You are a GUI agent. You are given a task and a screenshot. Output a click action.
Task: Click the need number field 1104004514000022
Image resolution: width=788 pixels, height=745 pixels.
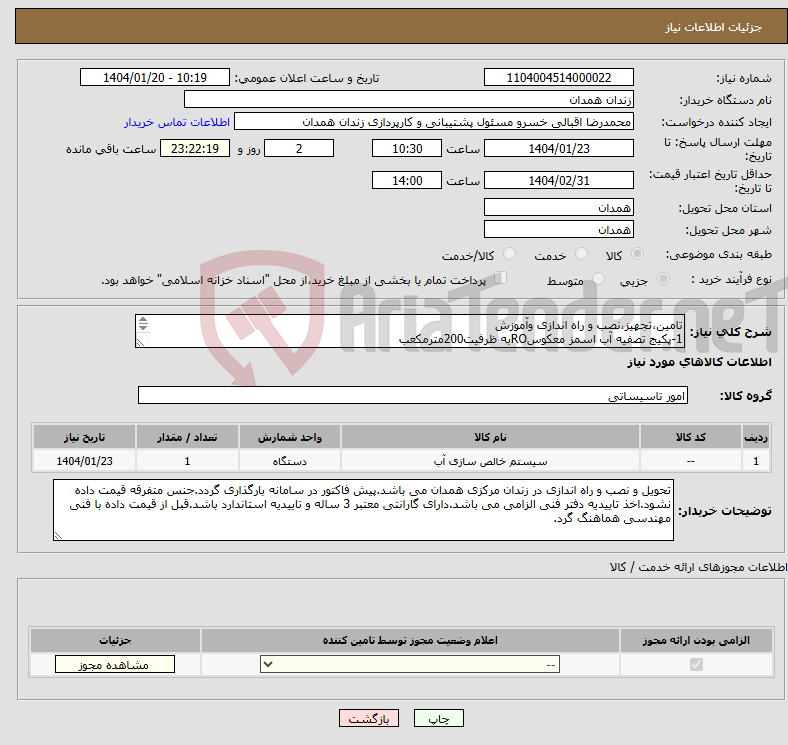[x=558, y=77]
